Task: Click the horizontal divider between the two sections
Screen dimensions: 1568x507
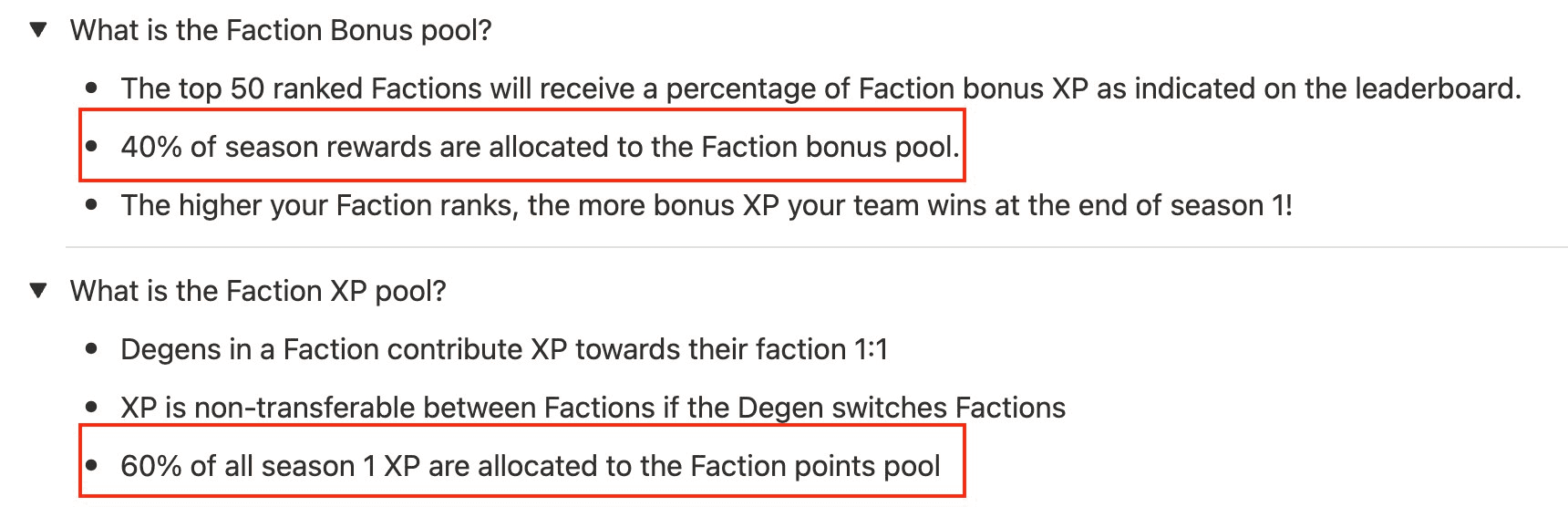Action: coord(816,247)
